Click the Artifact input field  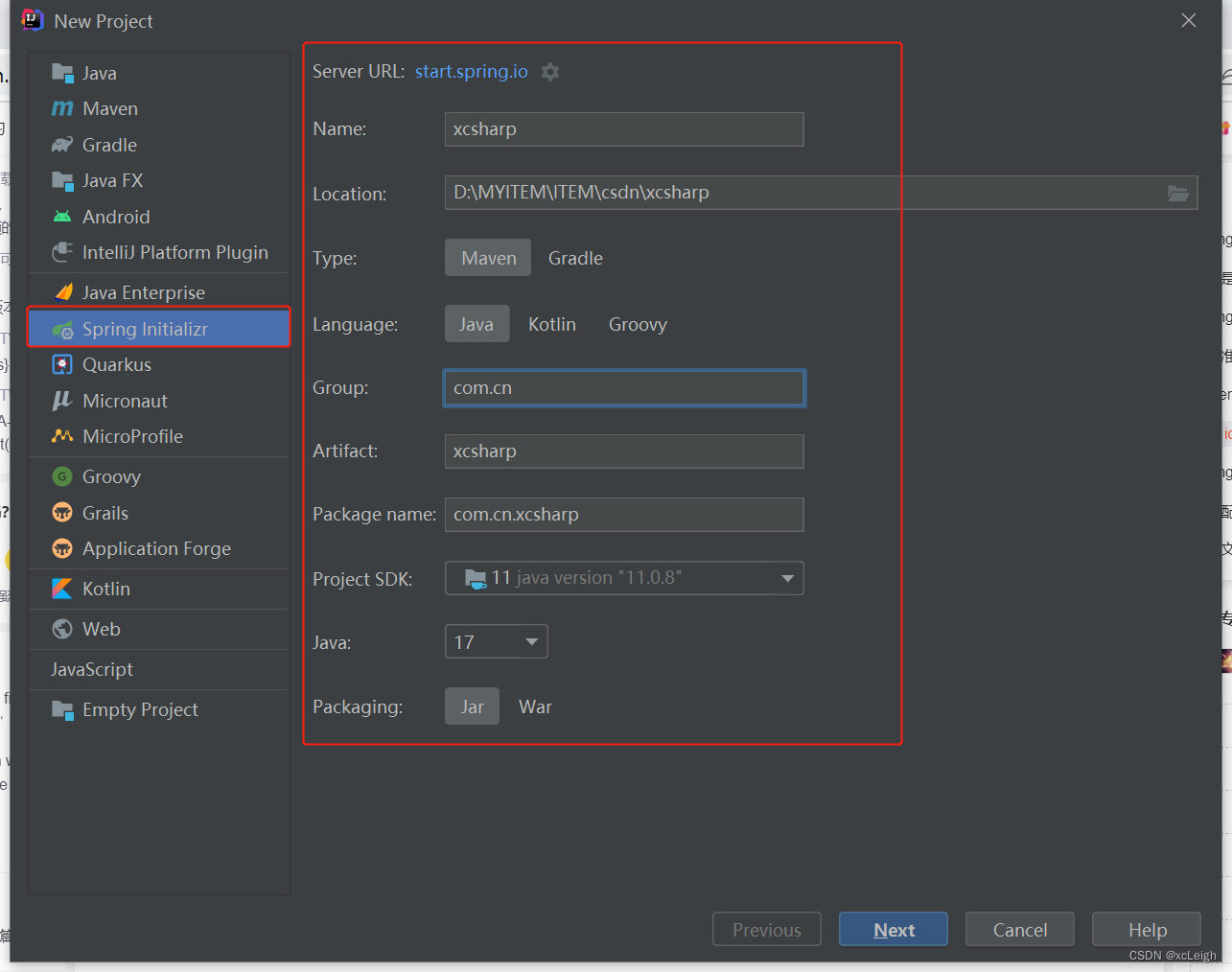[x=624, y=451]
